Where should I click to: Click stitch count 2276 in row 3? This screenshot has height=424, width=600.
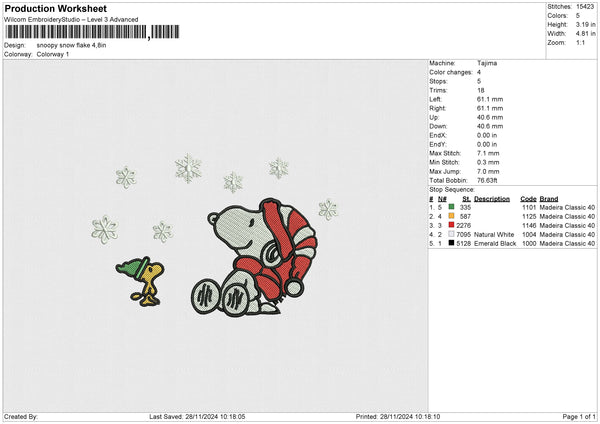(x=463, y=225)
